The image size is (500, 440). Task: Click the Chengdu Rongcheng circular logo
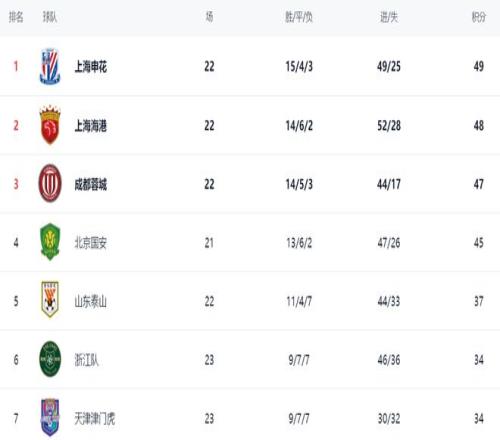click(x=50, y=183)
